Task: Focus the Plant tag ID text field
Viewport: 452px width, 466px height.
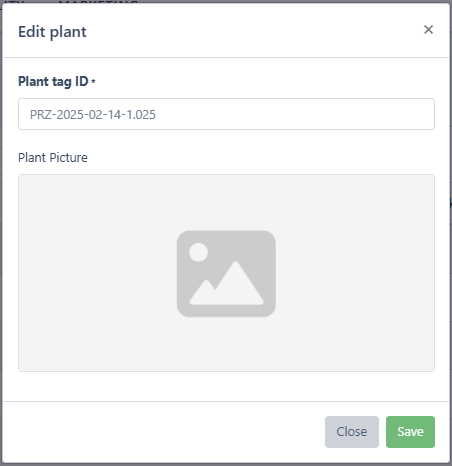Action: click(226, 114)
